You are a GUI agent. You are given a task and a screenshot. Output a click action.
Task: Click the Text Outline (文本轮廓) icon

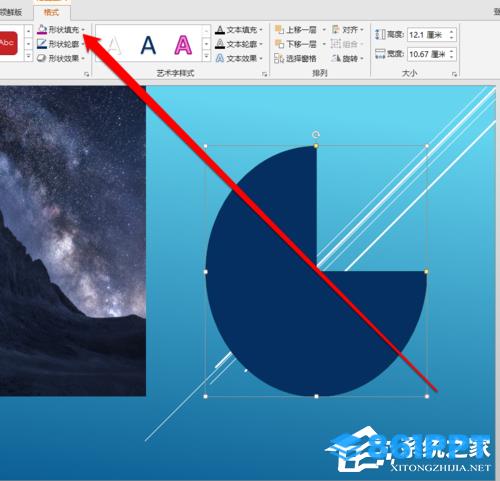[220, 44]
